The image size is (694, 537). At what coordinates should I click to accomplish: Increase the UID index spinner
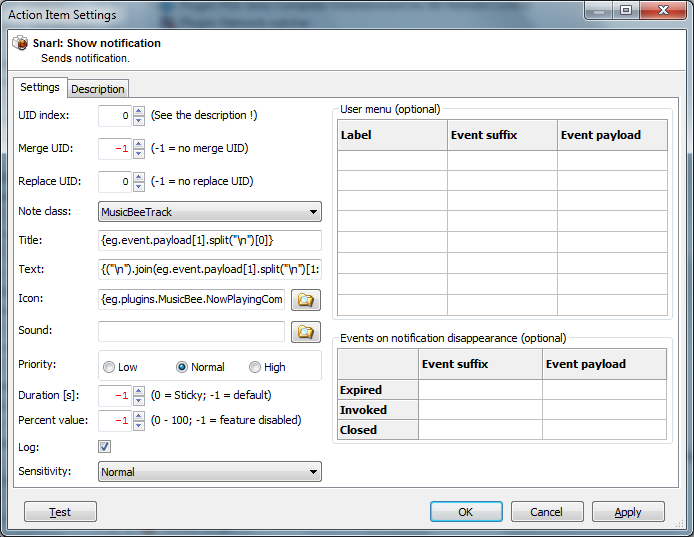[x=139, y=111]
